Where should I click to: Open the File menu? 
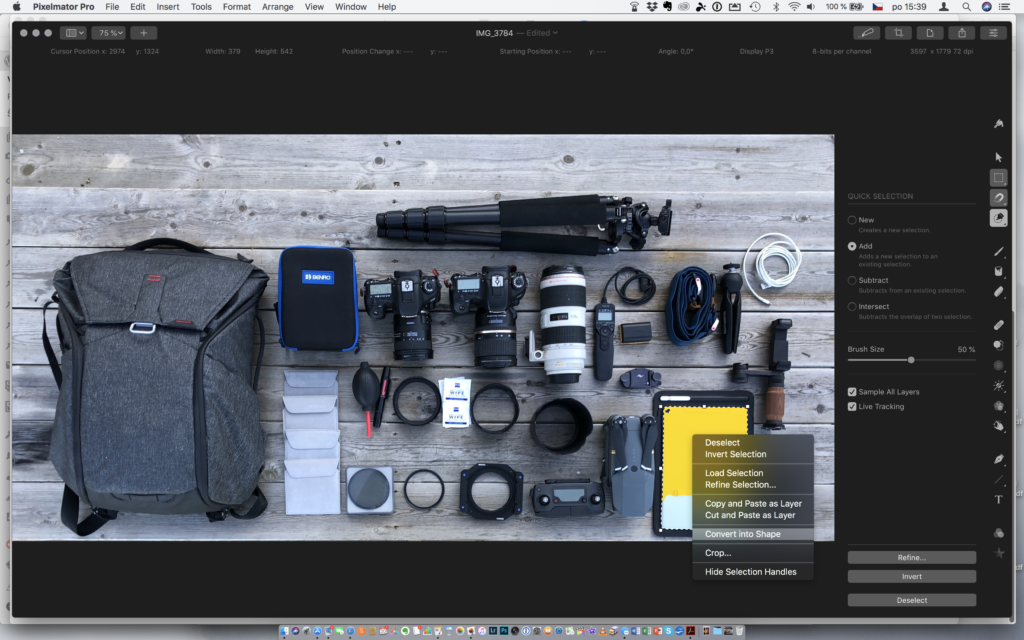coord(112,7)
